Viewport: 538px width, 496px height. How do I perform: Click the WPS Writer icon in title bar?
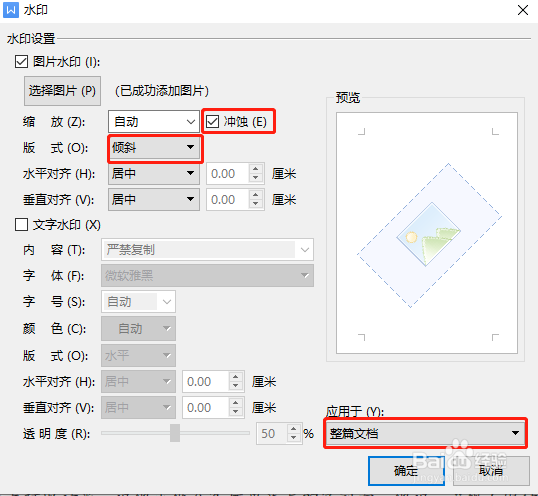(x=11, y=10)
